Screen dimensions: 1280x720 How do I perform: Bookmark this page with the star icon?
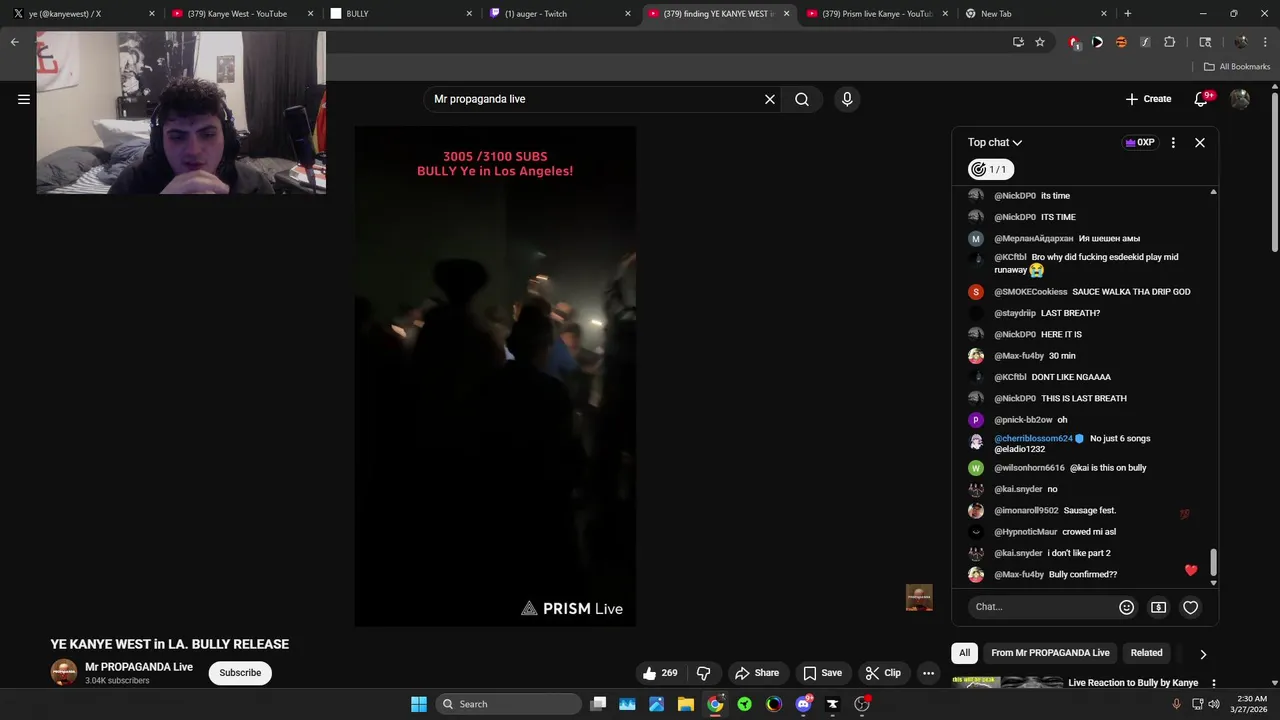coord(1040,42)
